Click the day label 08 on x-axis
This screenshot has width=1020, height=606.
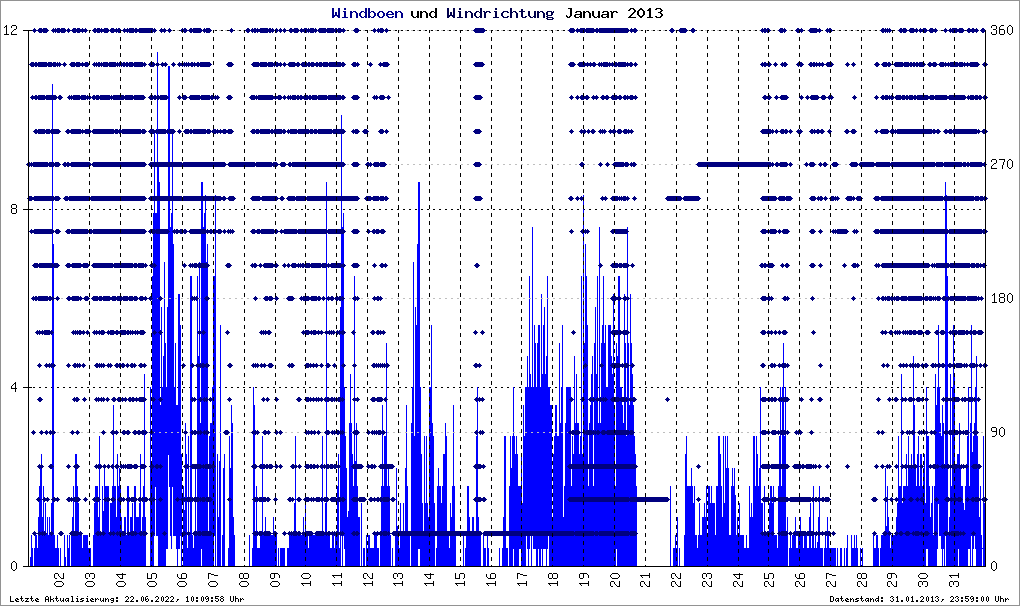[245, 579]
